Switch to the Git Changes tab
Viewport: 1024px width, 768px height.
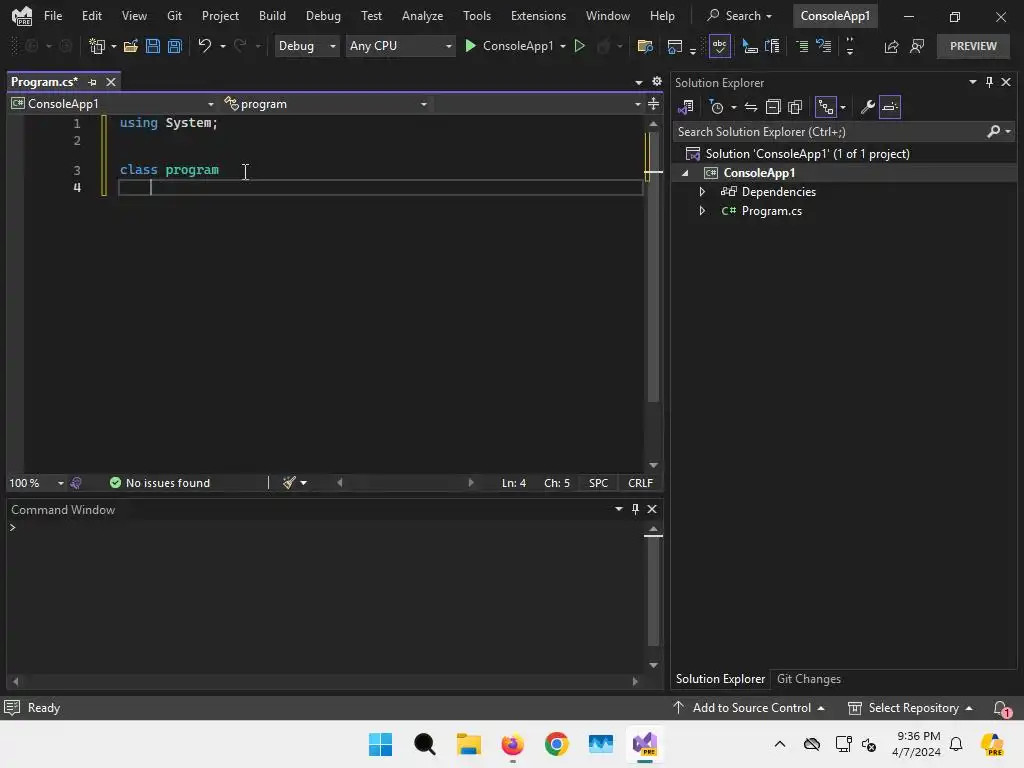(x=808, y=679)
